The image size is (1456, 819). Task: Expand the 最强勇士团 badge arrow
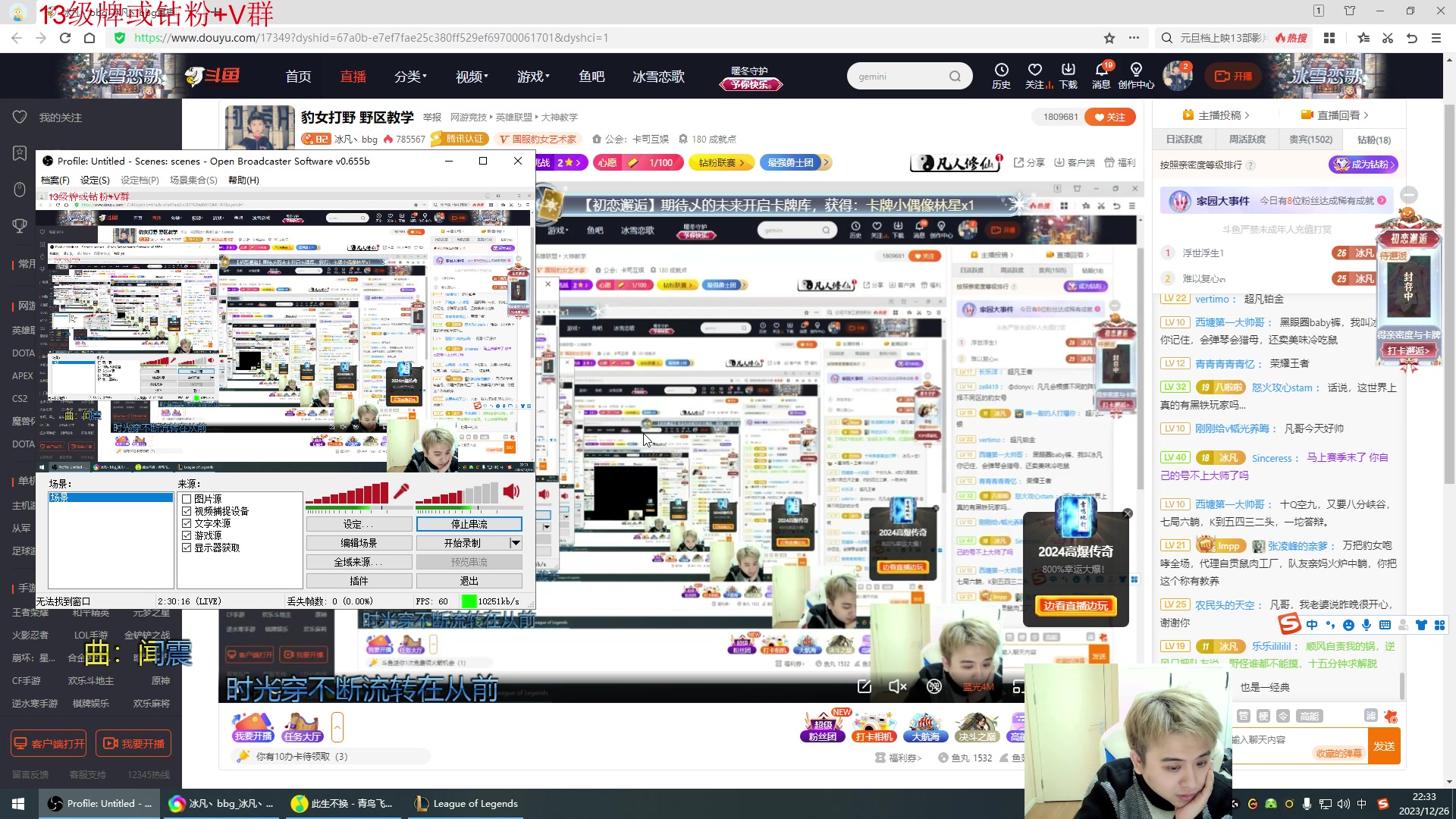(x=827, y=162)
